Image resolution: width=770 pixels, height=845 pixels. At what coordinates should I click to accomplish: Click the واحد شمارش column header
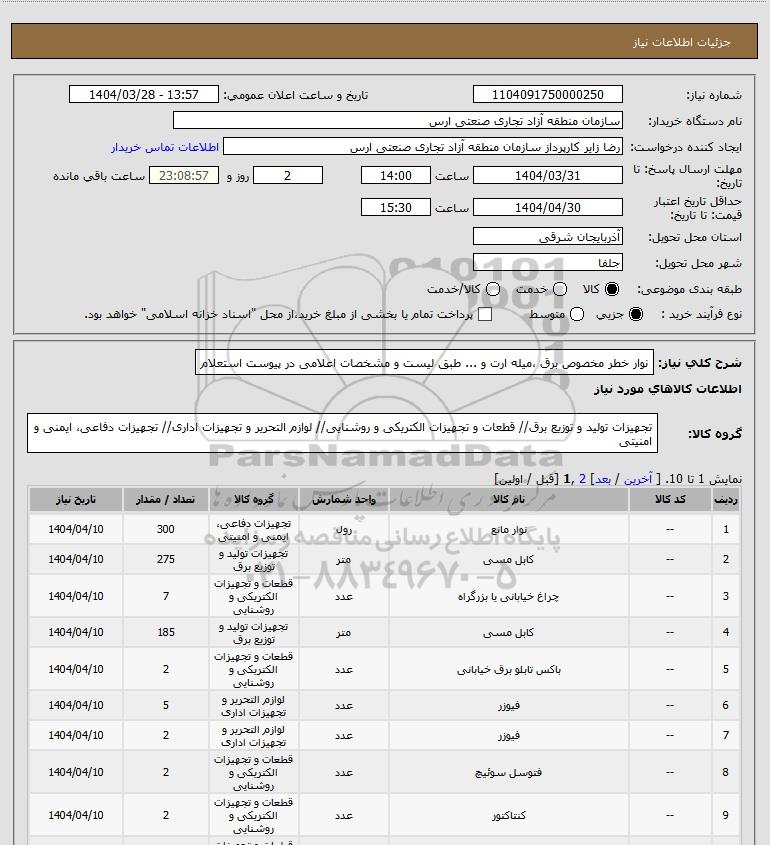click(344, 500)
